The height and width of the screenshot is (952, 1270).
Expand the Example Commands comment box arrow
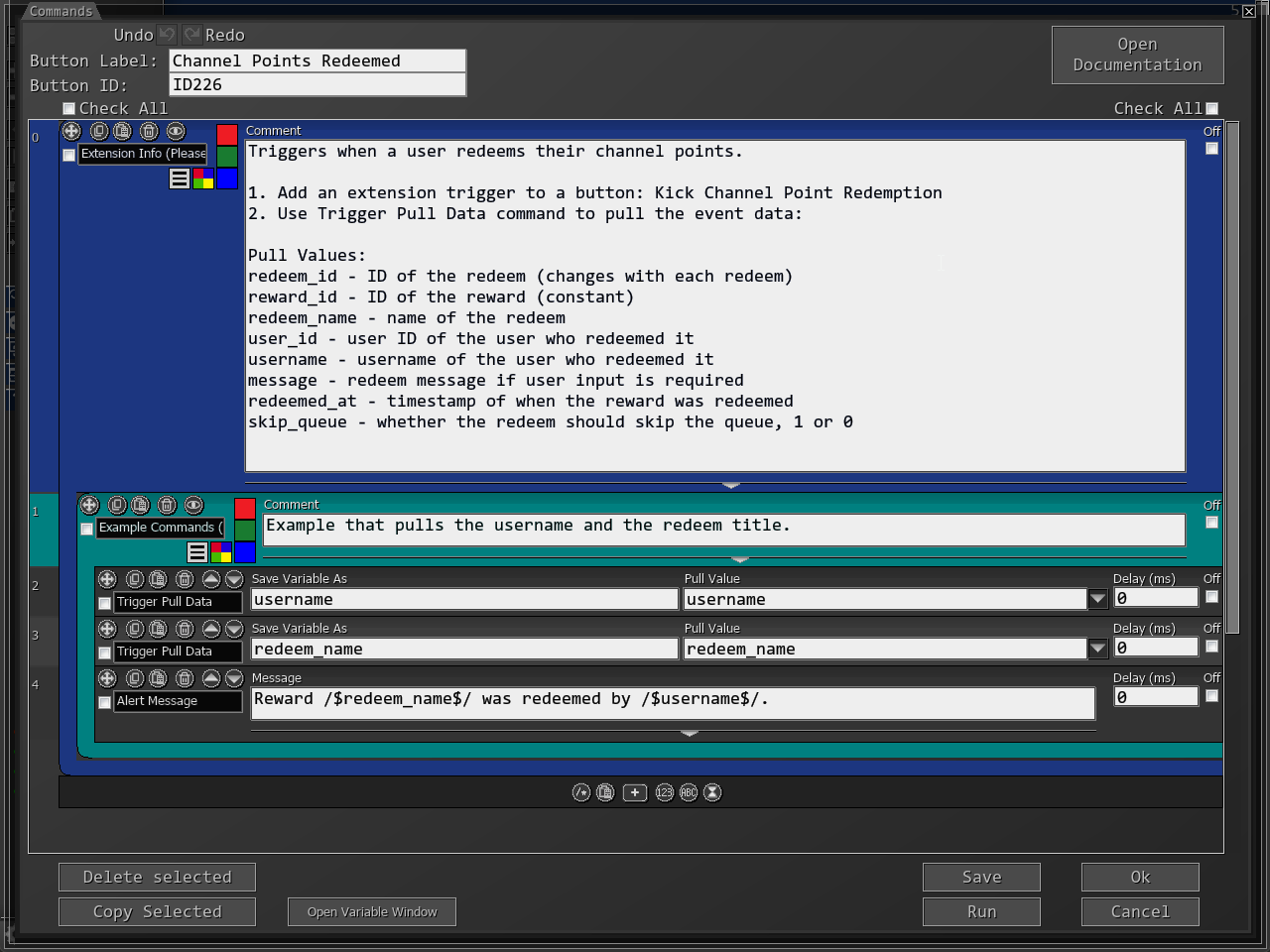point(739,559)
